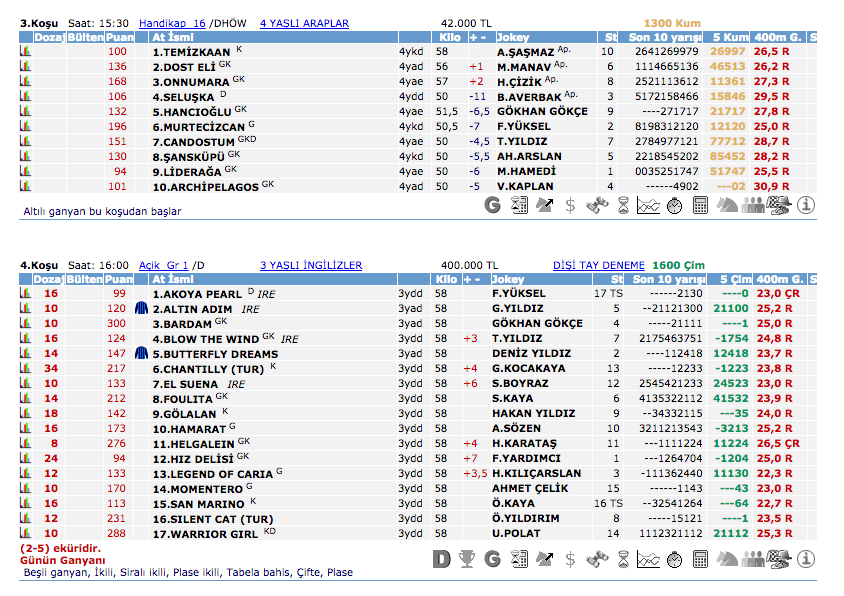Click the binoculars icon under race 3
The width and height of the screenshot is (844, 596).
596,205
